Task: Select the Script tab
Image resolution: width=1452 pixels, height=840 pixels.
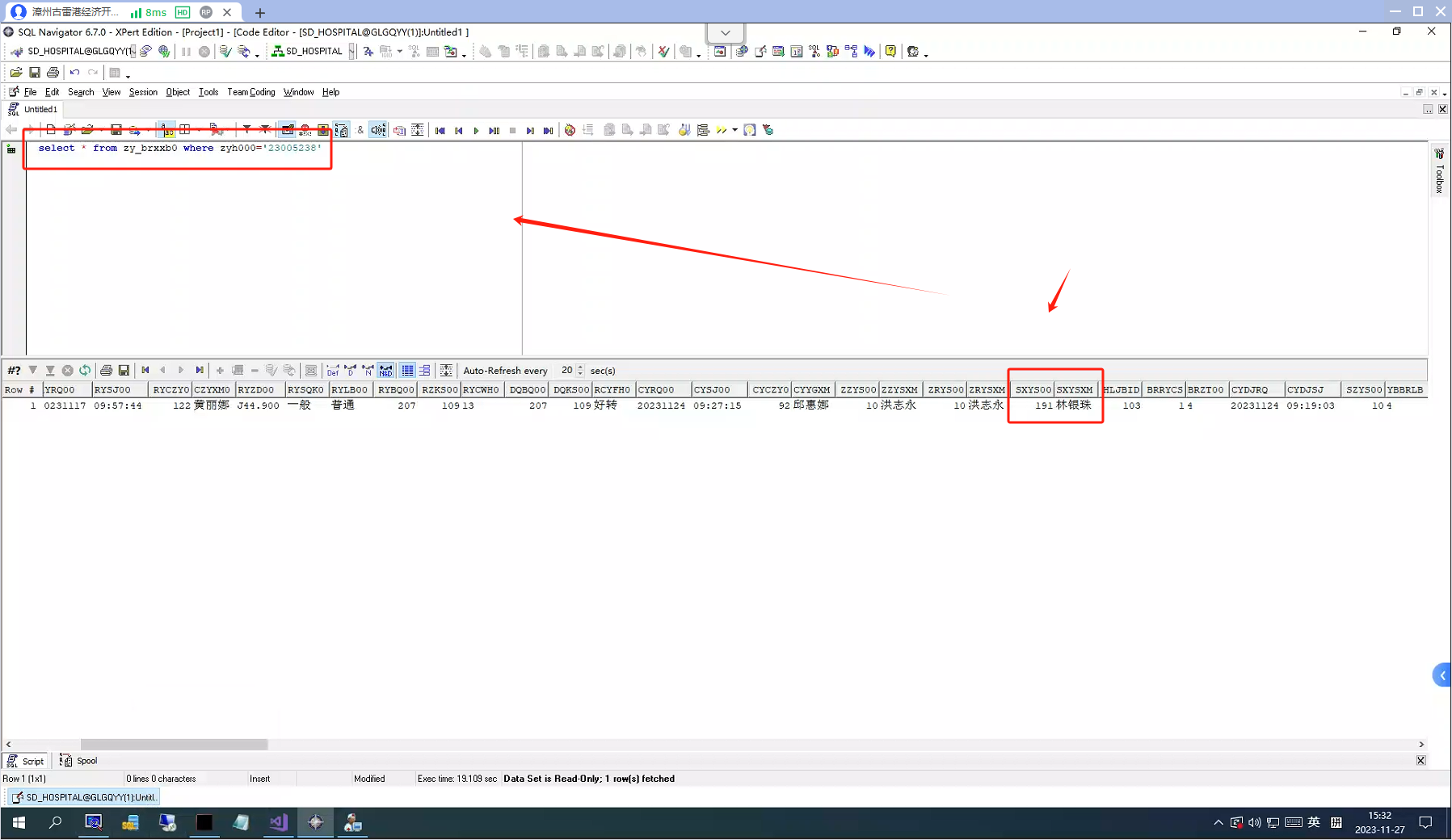Action: (26, 761)
